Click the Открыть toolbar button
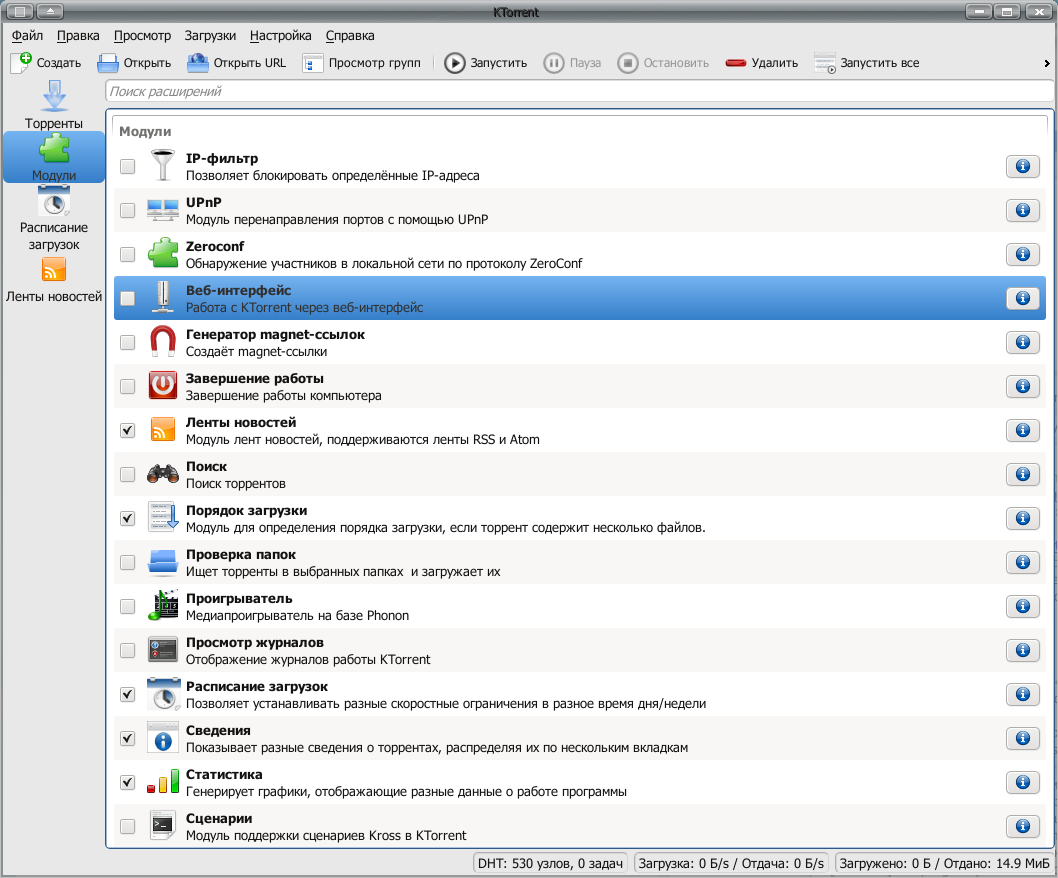The height and width of the screenshot is (878, 1058). 134,63
